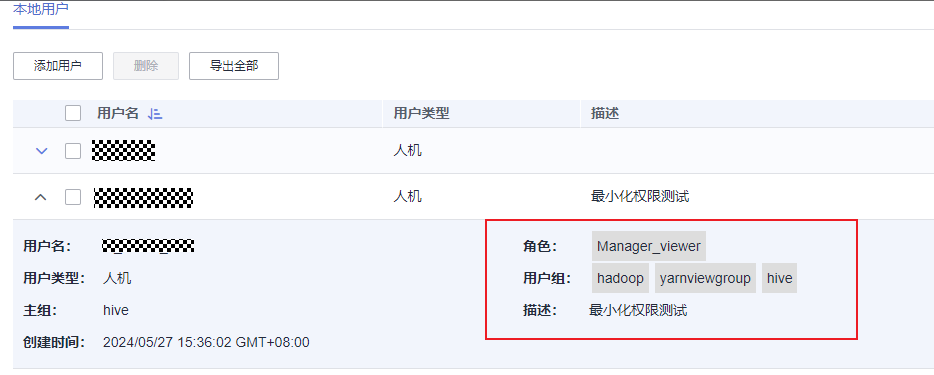
Task: Click the 导出全部 button
Action: point(234,65)
